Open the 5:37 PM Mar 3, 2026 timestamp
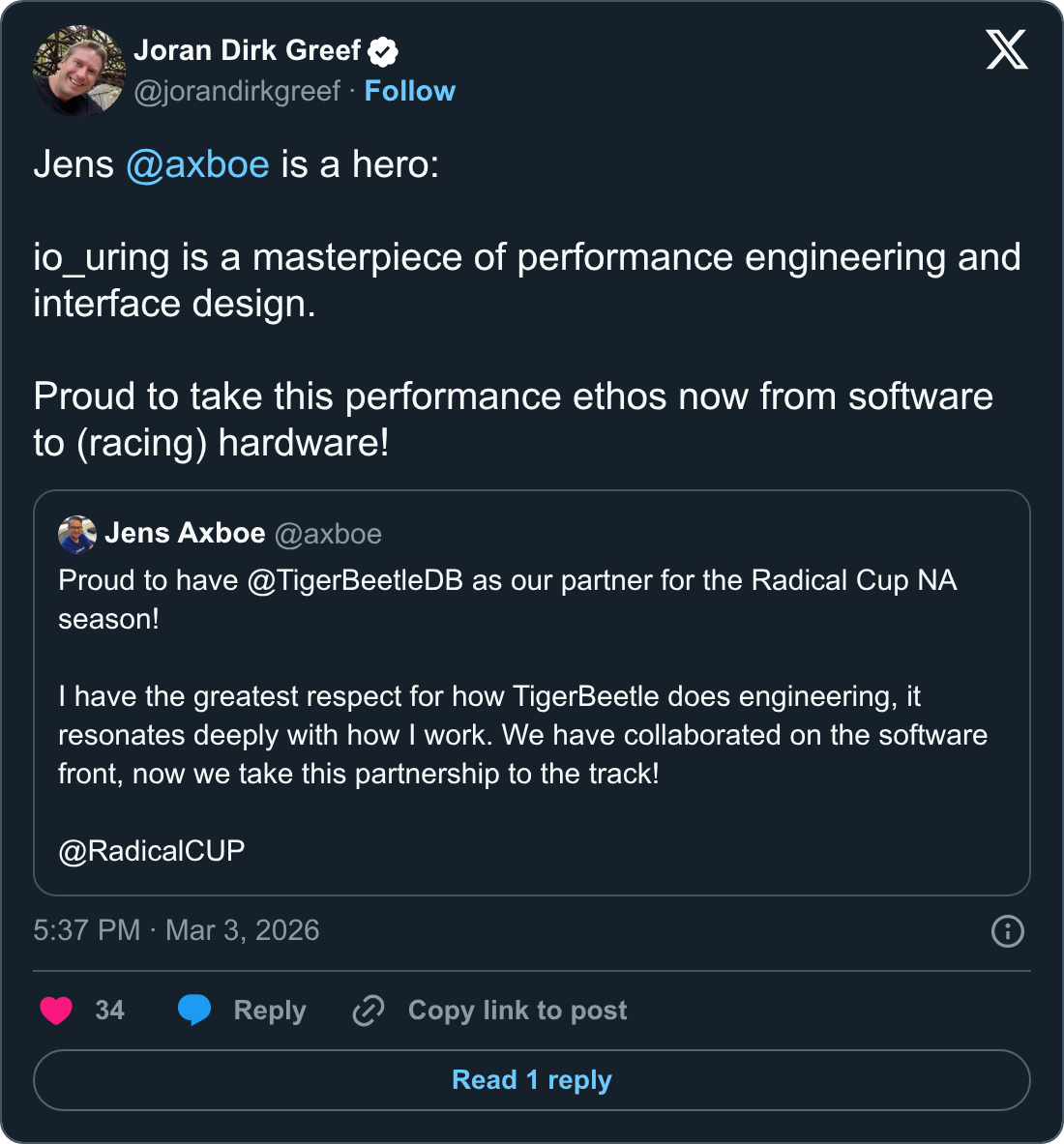Image resolution: width=1064 pixels, height=1144 pixels. point(176,930)
